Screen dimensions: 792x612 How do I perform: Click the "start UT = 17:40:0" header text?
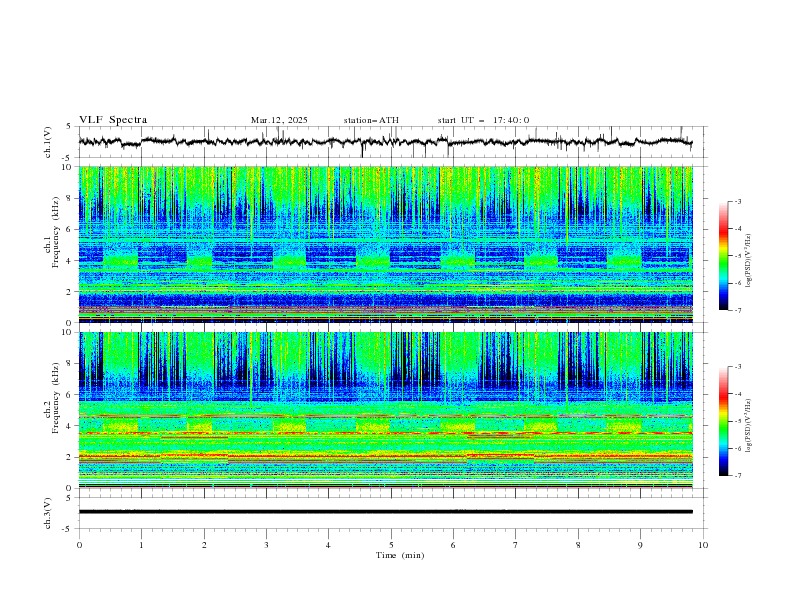483,120
